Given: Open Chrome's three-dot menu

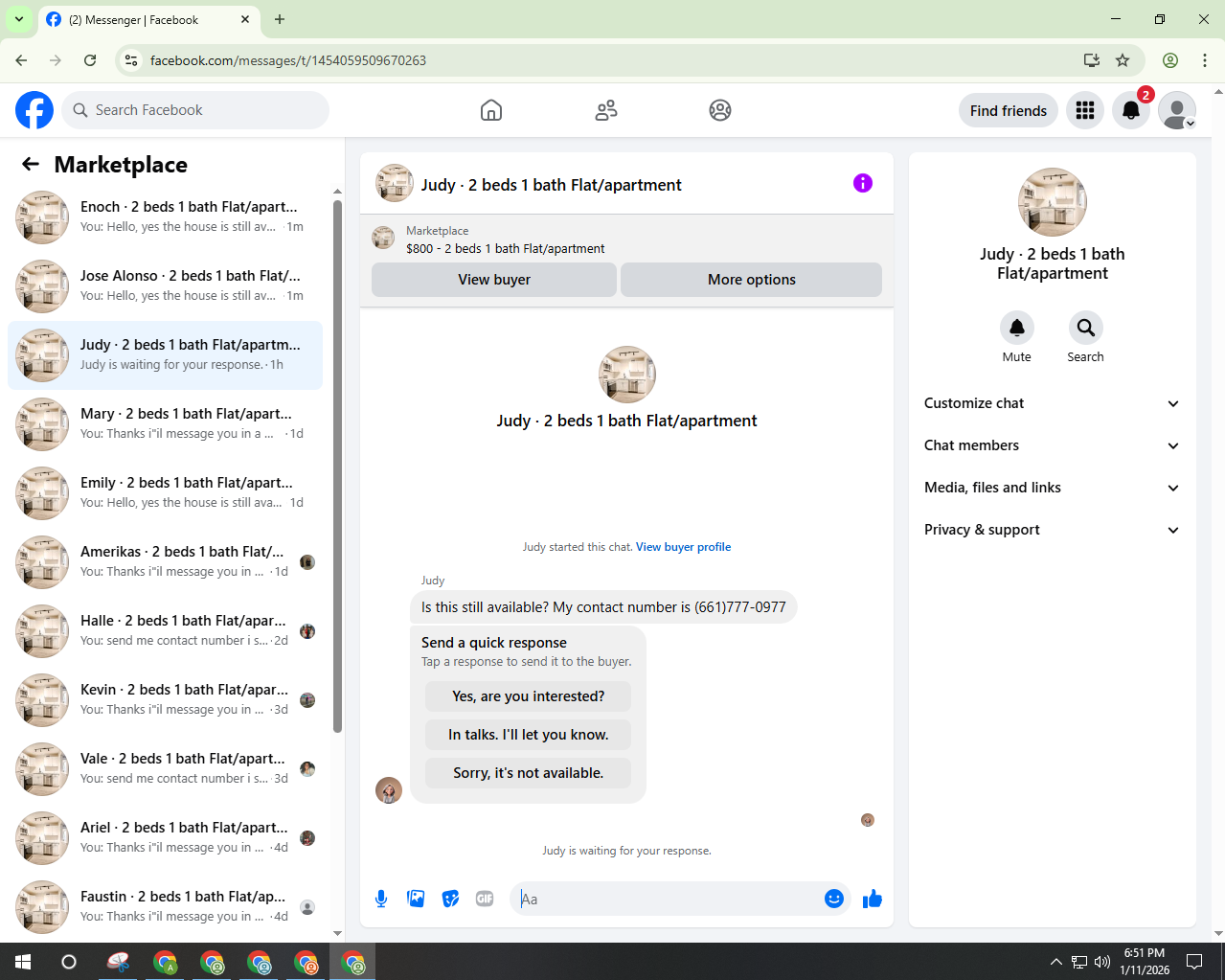Looking at the screenshot, I should click(x=1205, y=60).
